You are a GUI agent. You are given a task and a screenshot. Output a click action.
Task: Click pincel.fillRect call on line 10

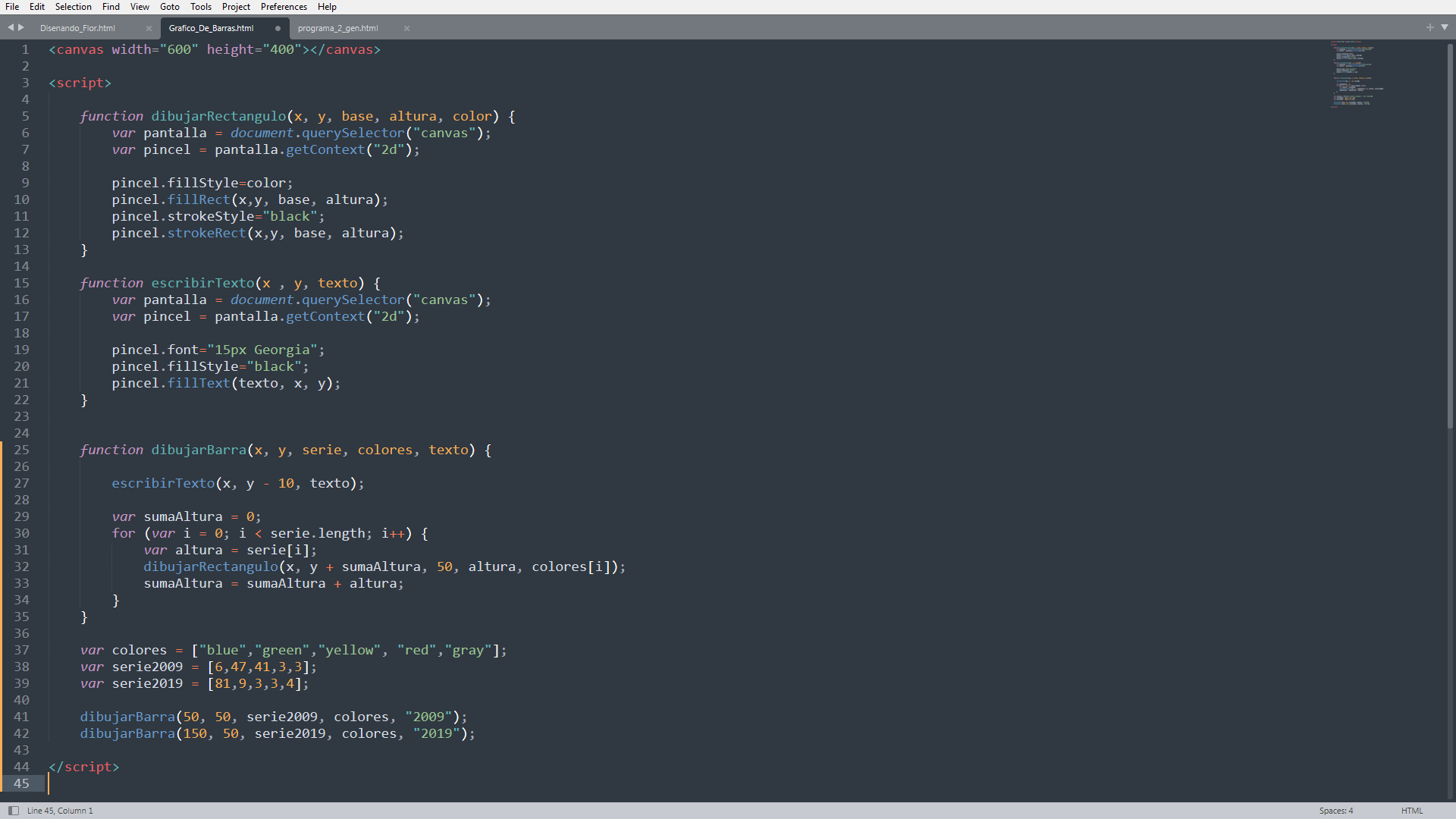249,199
